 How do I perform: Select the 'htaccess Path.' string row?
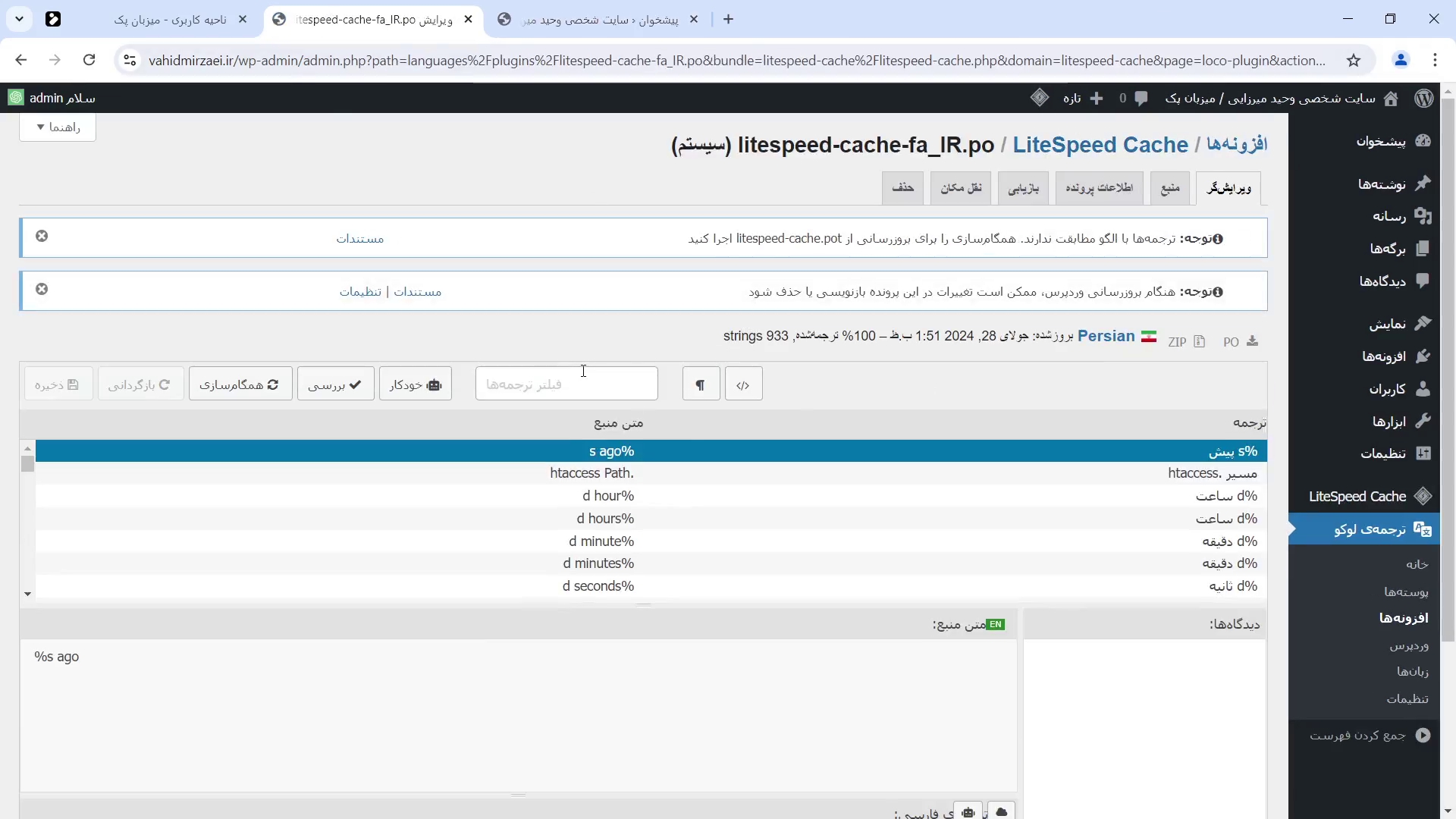(651, 474)
